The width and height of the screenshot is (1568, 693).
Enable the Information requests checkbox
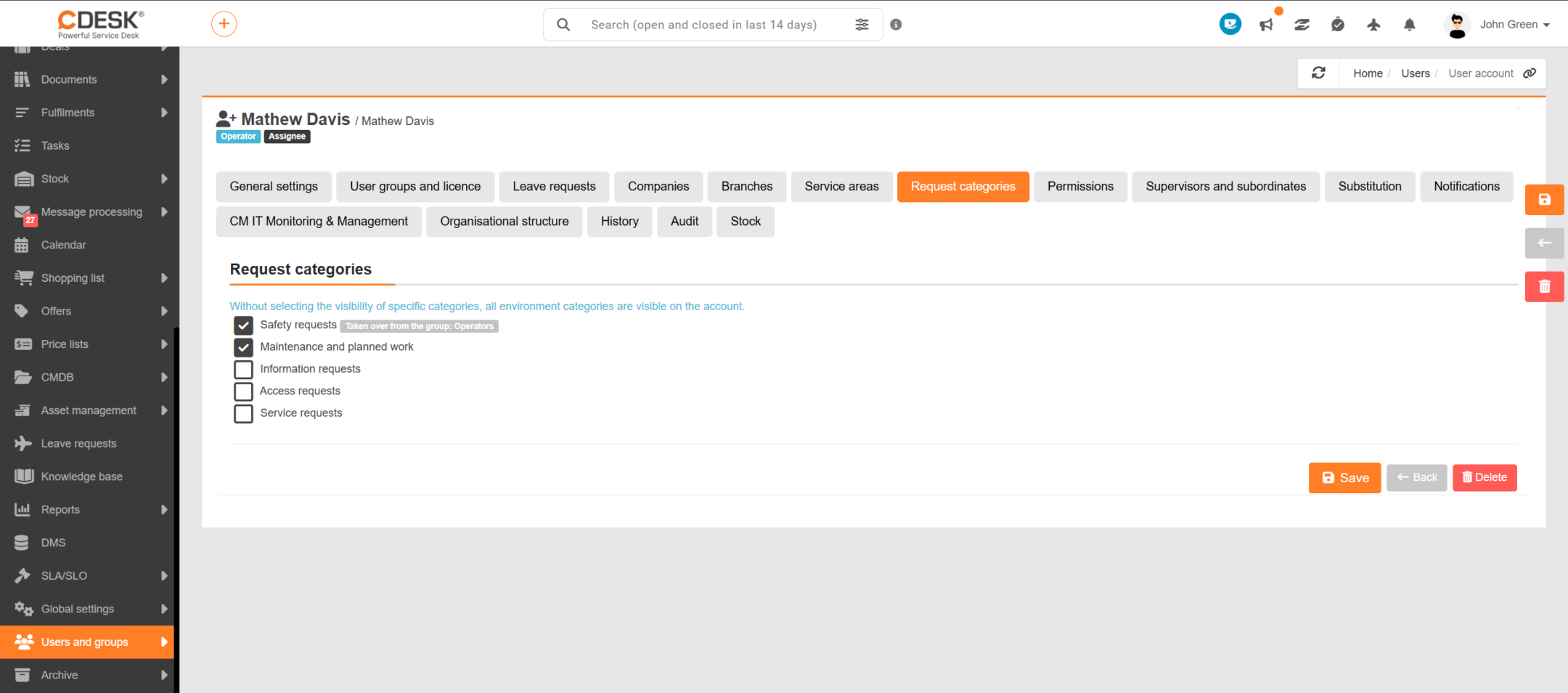tap(243, 369)
